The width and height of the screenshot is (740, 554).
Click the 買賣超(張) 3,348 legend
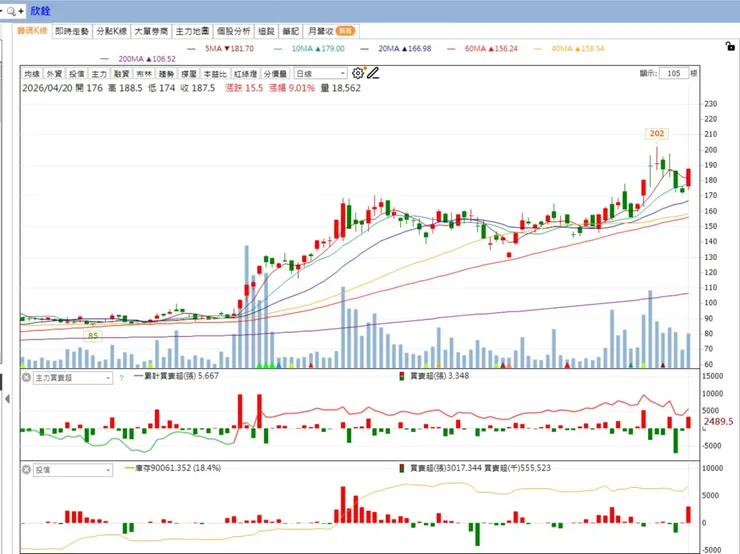click(x=434, y=376)
